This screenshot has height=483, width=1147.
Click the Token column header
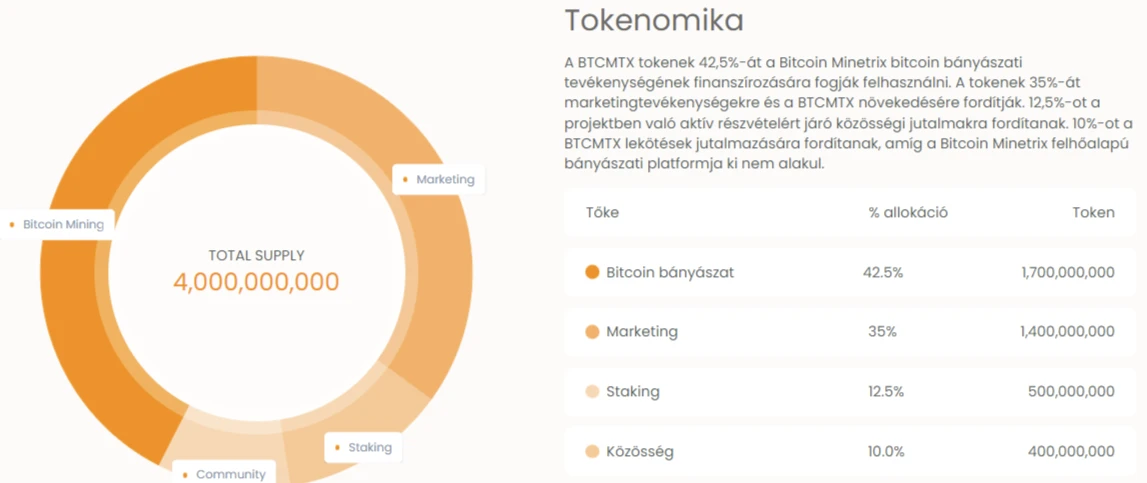[1094, 213]
